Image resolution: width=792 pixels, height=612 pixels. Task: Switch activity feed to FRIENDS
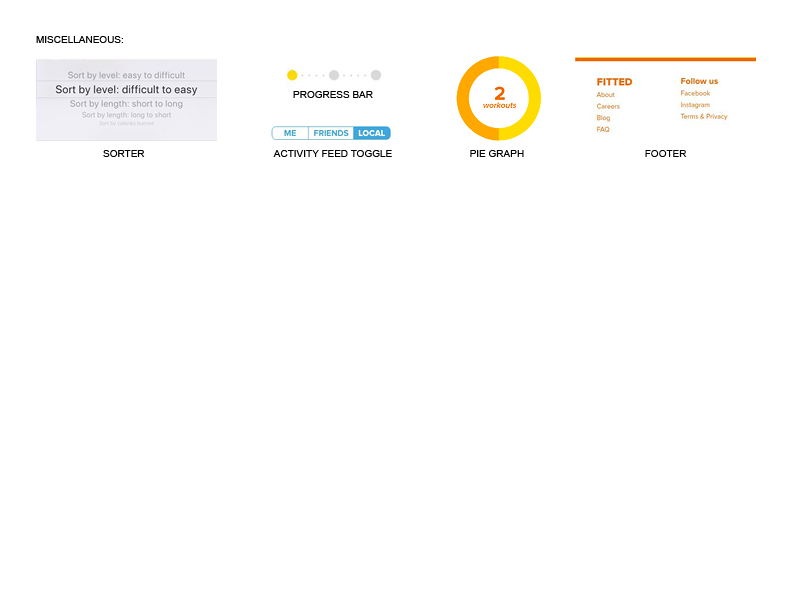331,133
